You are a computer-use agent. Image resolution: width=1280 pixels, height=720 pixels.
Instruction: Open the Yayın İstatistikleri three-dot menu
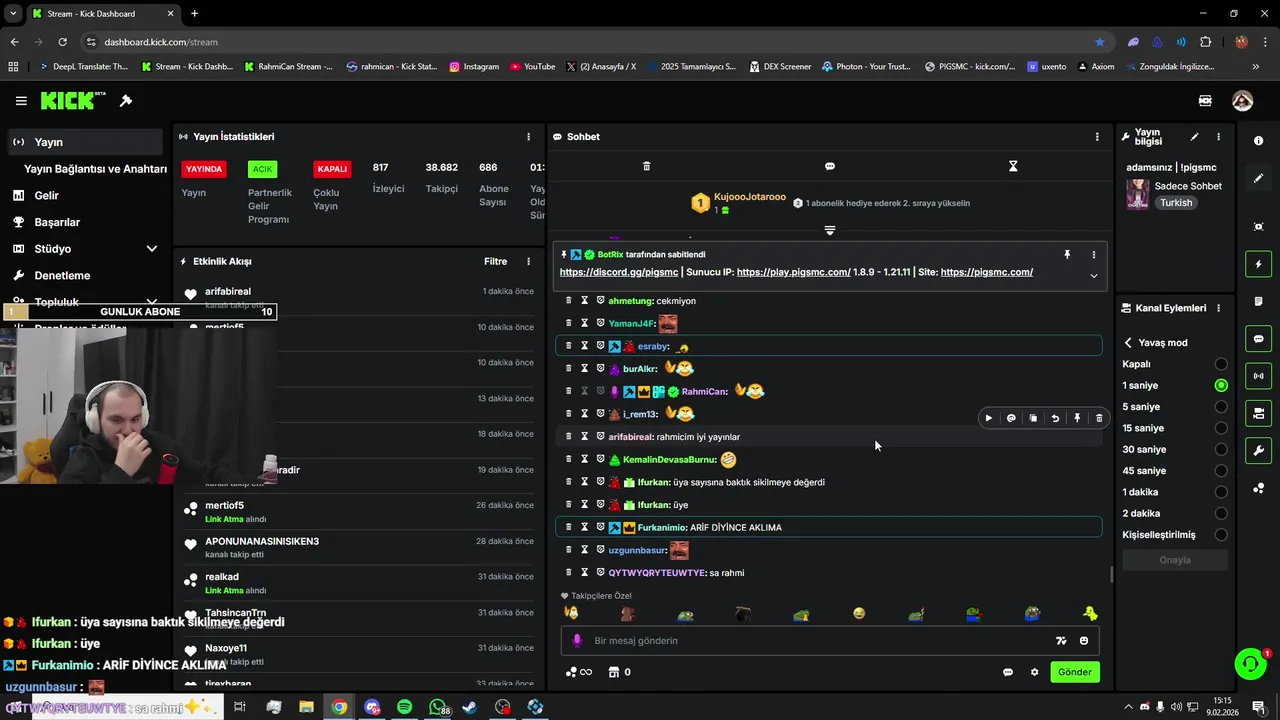[529, 137]
